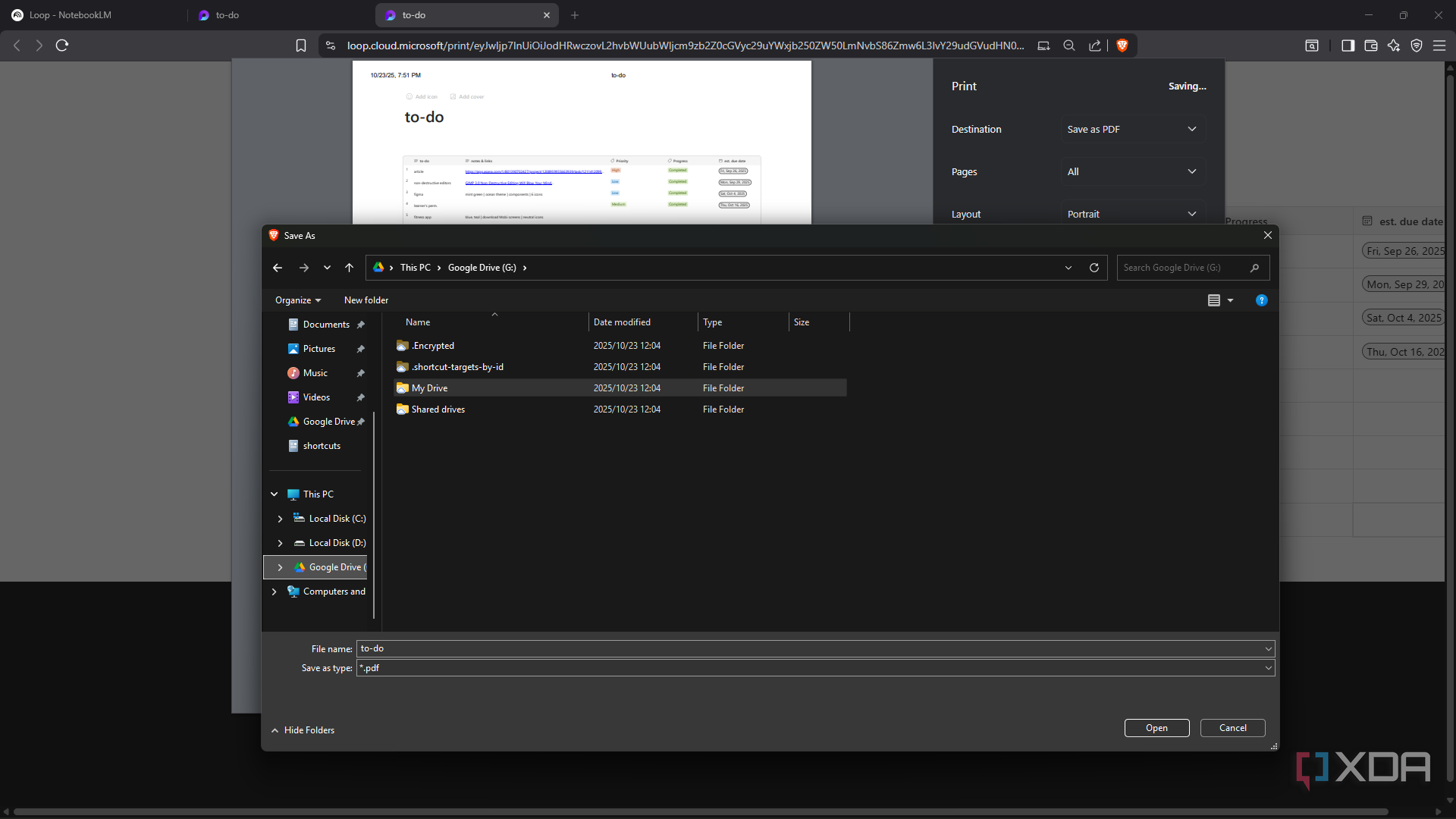Expand Google Drive node under This PC
This screenshot has height=819, width=1456.
[x=281, y=567]
